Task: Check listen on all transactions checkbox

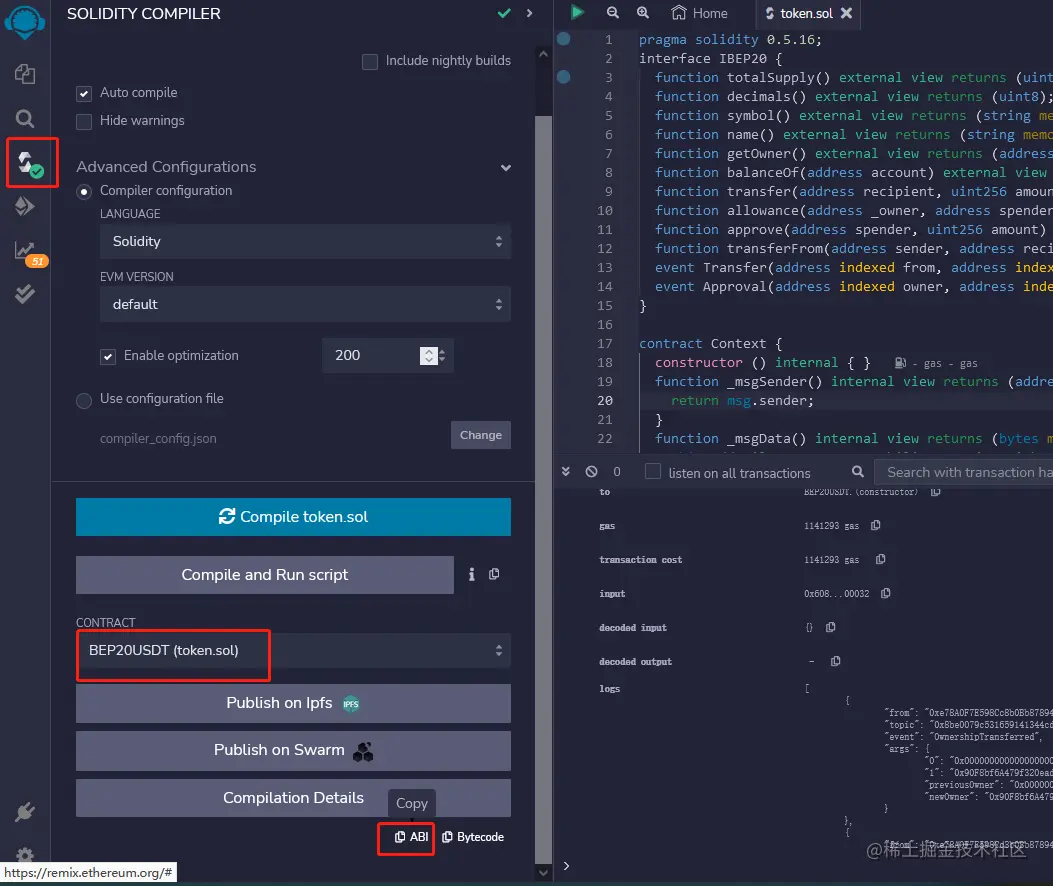Action: click(x=653, y=472)
